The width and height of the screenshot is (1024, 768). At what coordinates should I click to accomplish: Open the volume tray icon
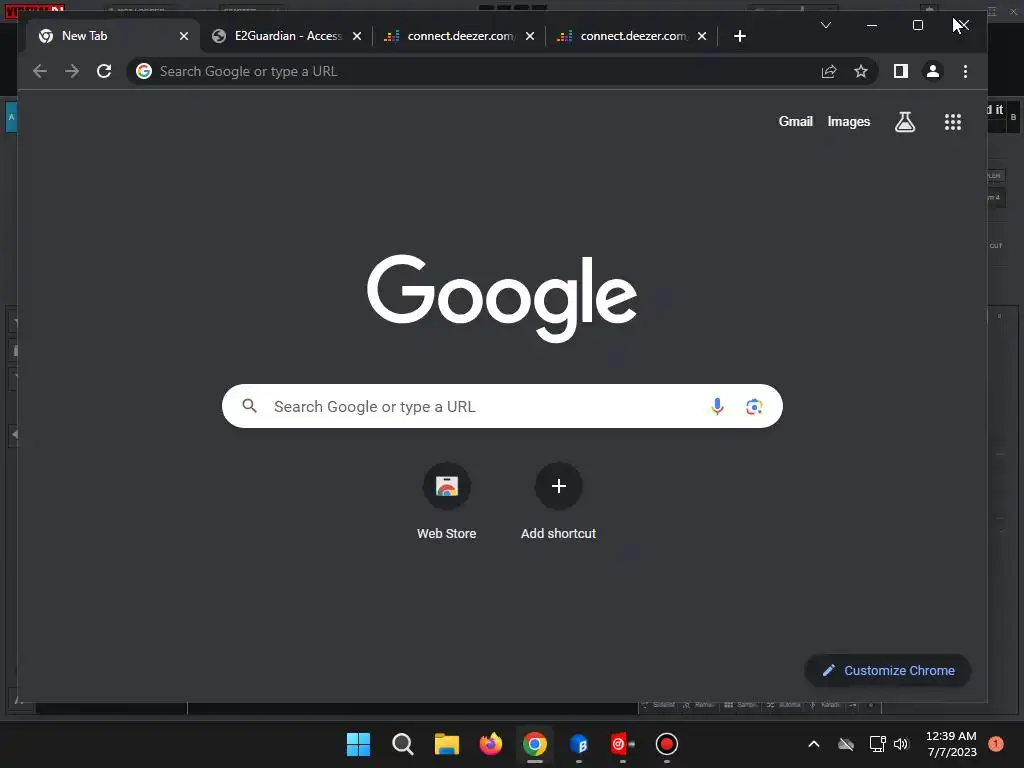[x=901, y=744]
